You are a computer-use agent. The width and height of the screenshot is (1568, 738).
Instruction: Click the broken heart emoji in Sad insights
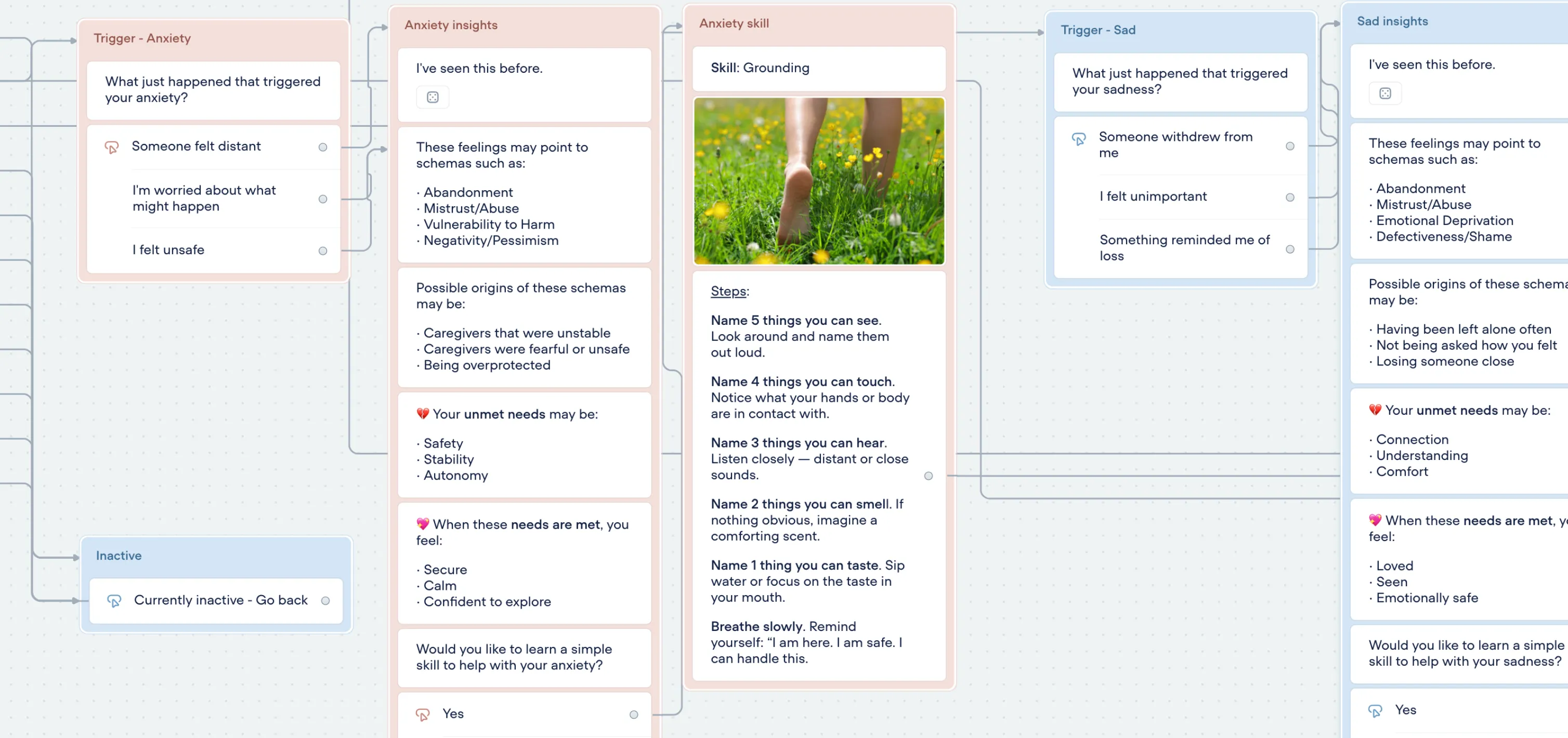click(1375, 410)
